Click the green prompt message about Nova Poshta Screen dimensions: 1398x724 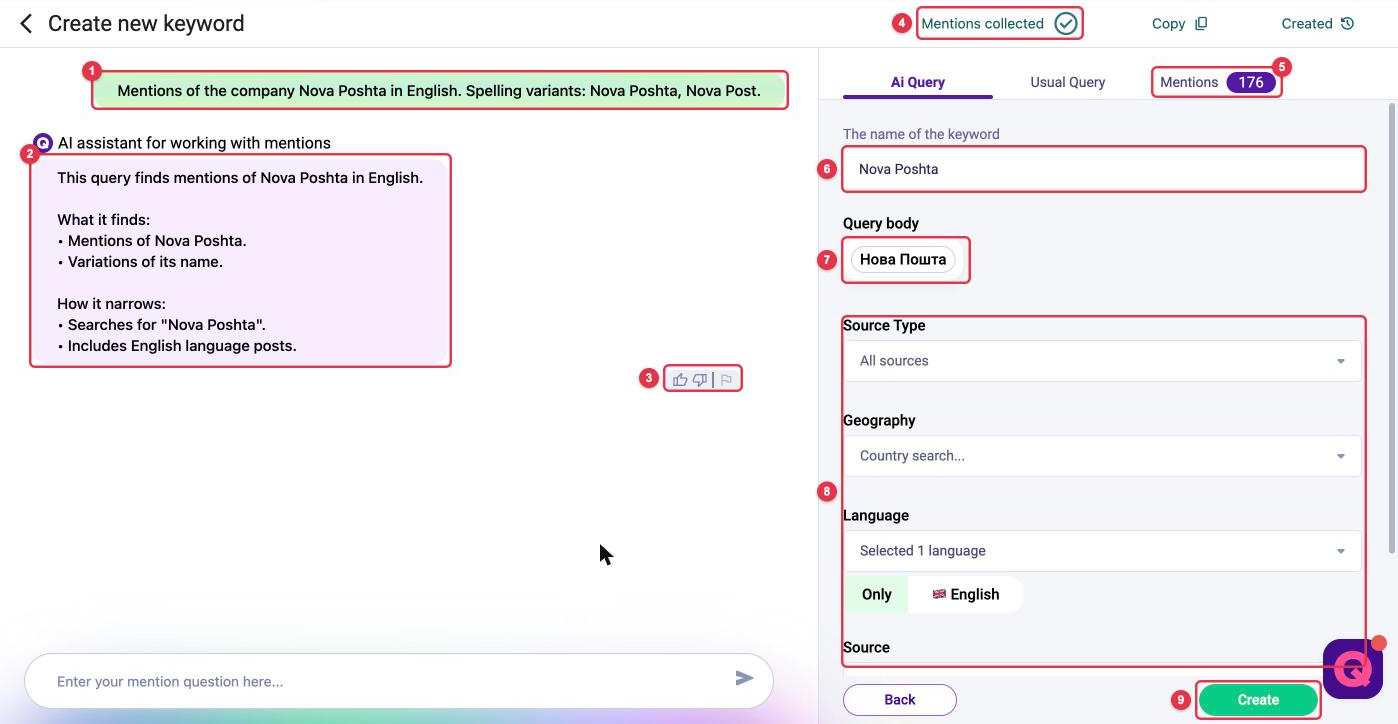439,90
